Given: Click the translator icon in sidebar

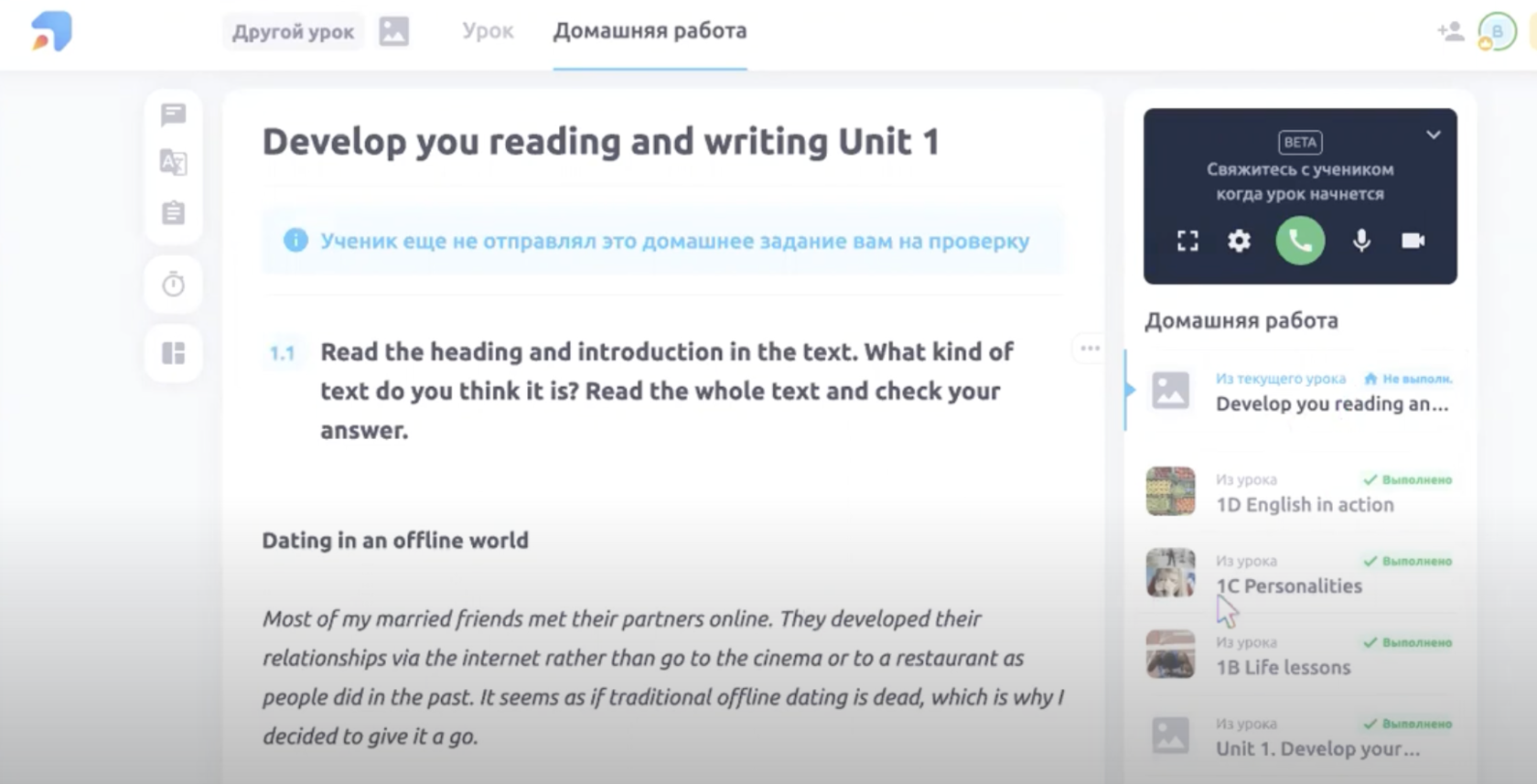Looking at the screenshot, I should pos(173,163).
